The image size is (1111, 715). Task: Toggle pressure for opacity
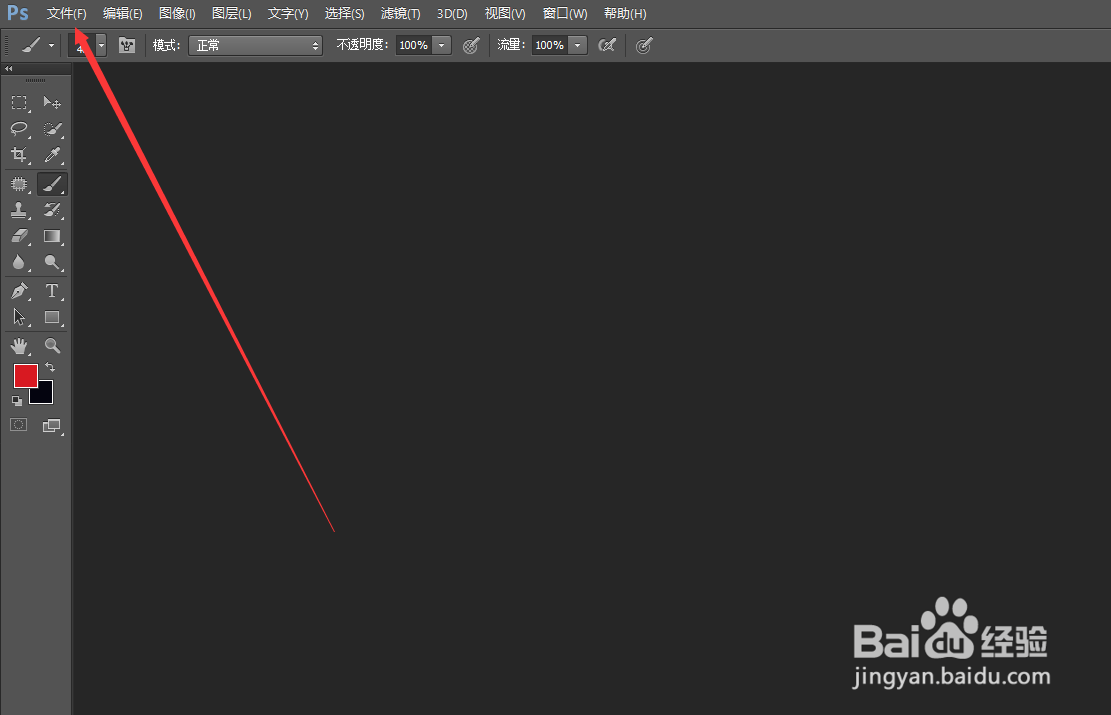pos(471,45)
